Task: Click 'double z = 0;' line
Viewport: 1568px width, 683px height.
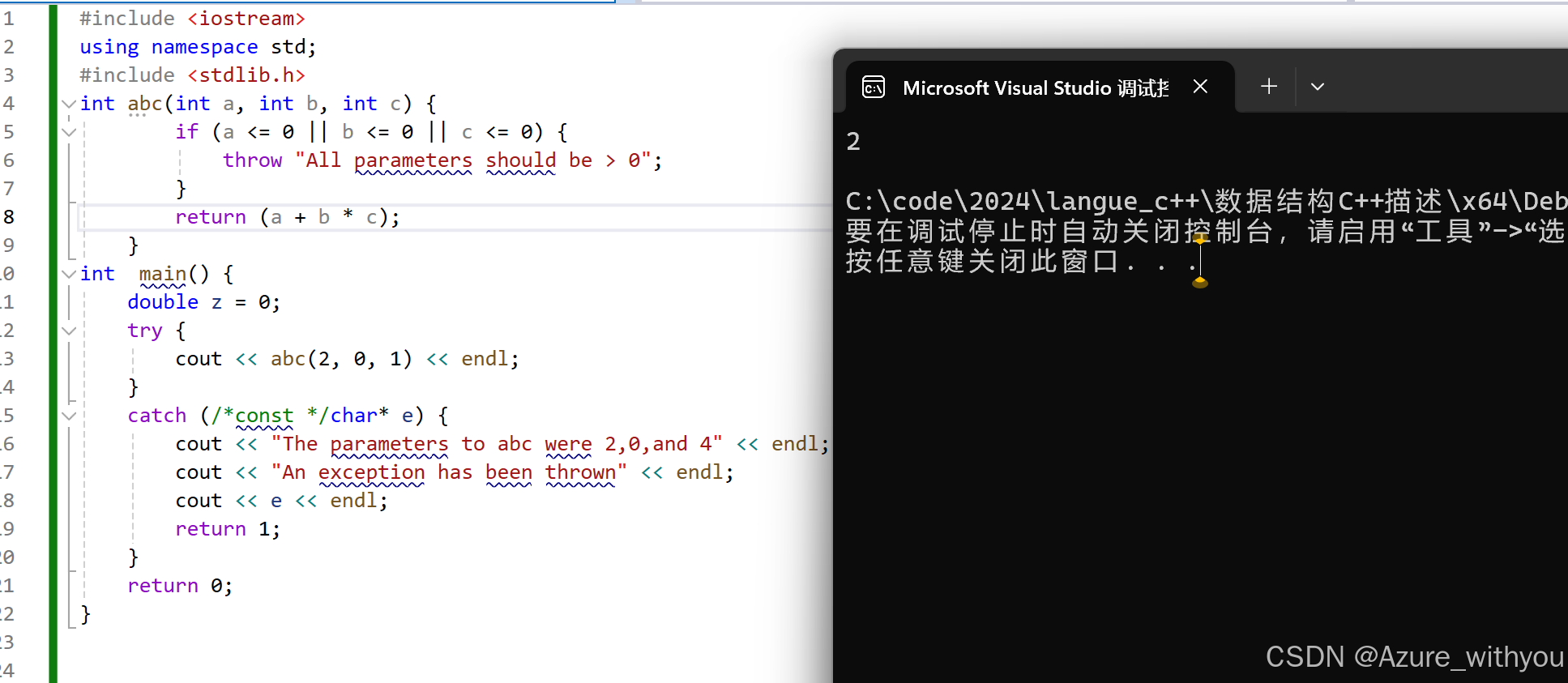Action: (204, 302)
